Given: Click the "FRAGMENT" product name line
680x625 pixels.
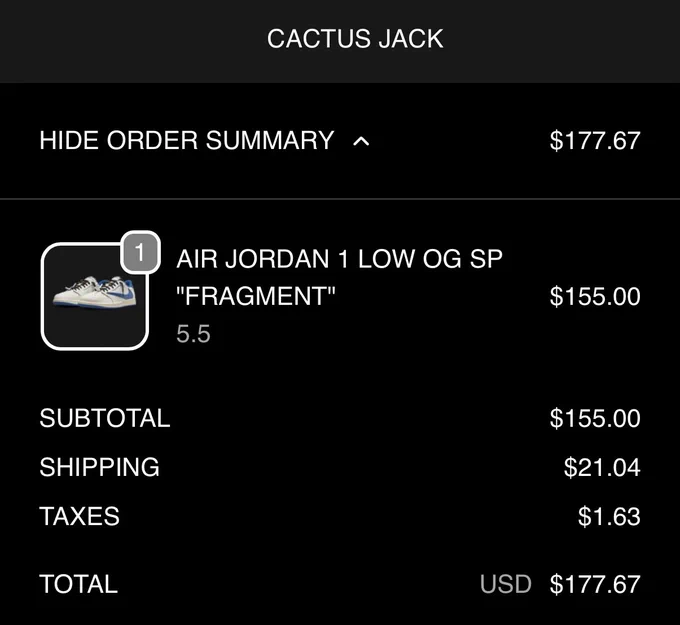Looking at the screenshot, I should coord(256,296).
